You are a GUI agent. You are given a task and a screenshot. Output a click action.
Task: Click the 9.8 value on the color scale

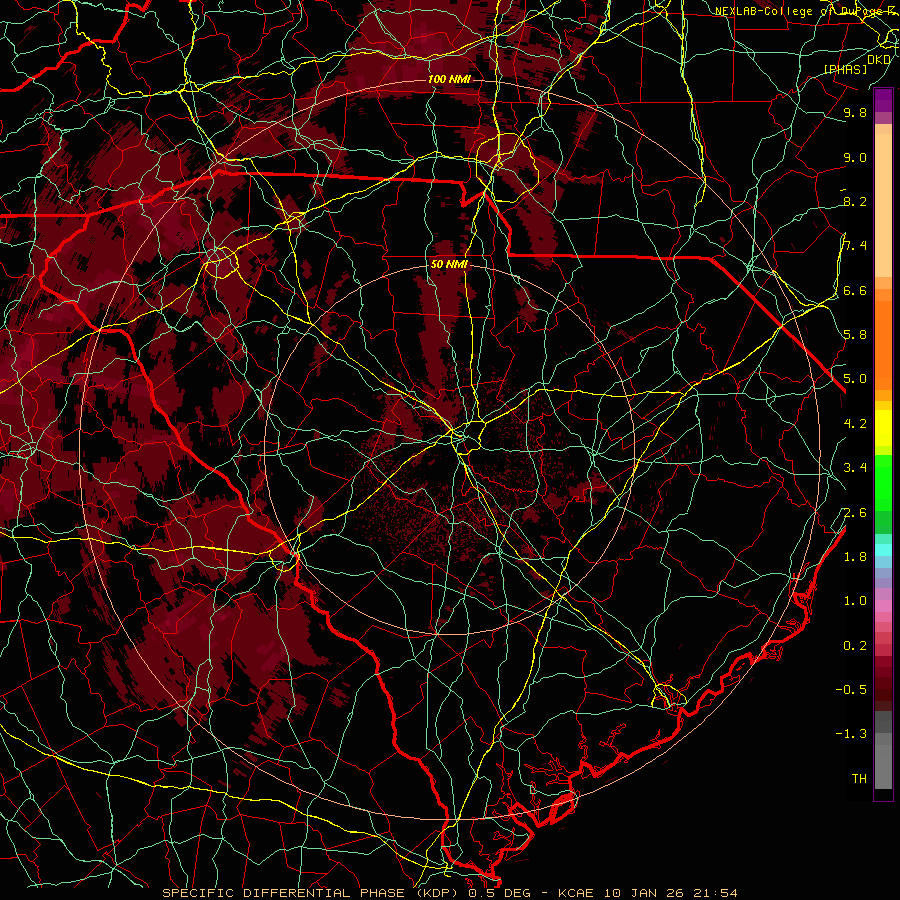[x=855, y=112]
